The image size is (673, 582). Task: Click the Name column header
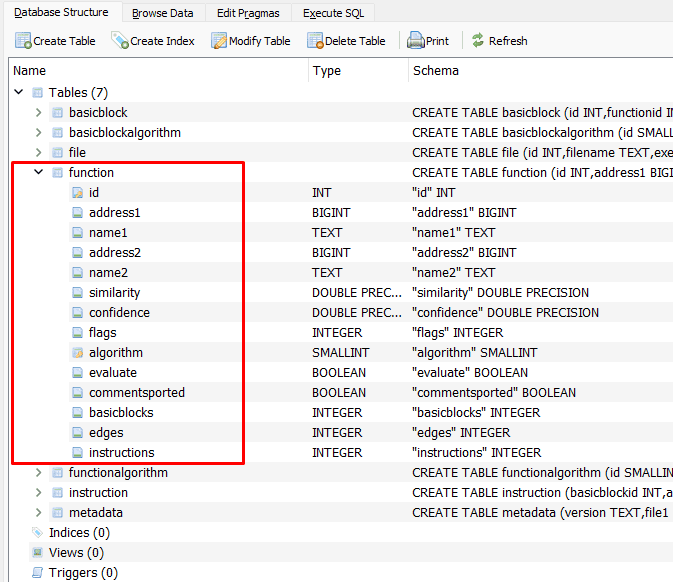(158, 70)
